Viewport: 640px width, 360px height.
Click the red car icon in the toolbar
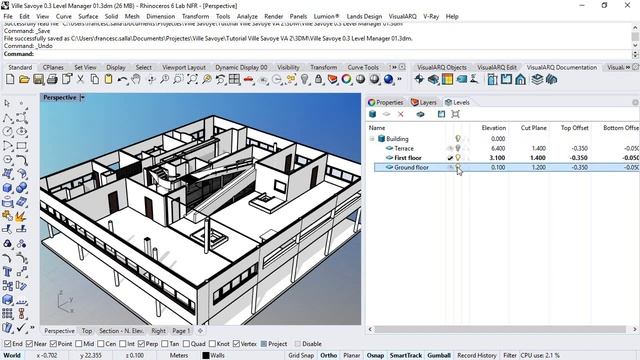tap(248, 79)
